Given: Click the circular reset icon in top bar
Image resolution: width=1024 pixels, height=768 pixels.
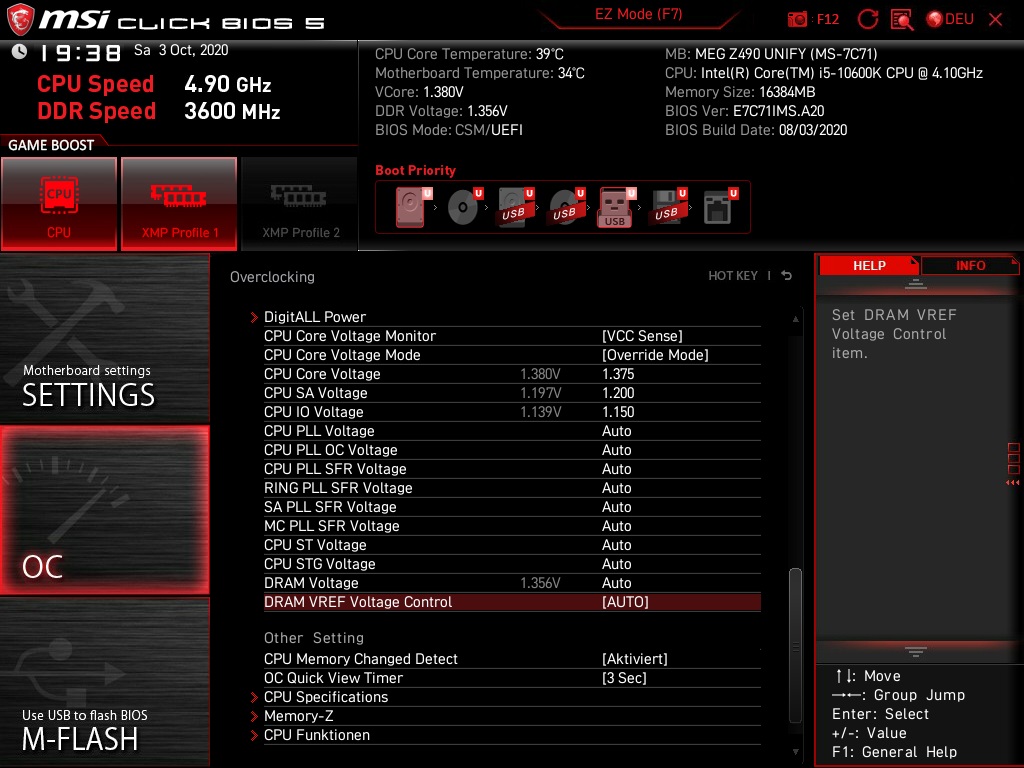Looking at the screenshot, I should [867, 19].
